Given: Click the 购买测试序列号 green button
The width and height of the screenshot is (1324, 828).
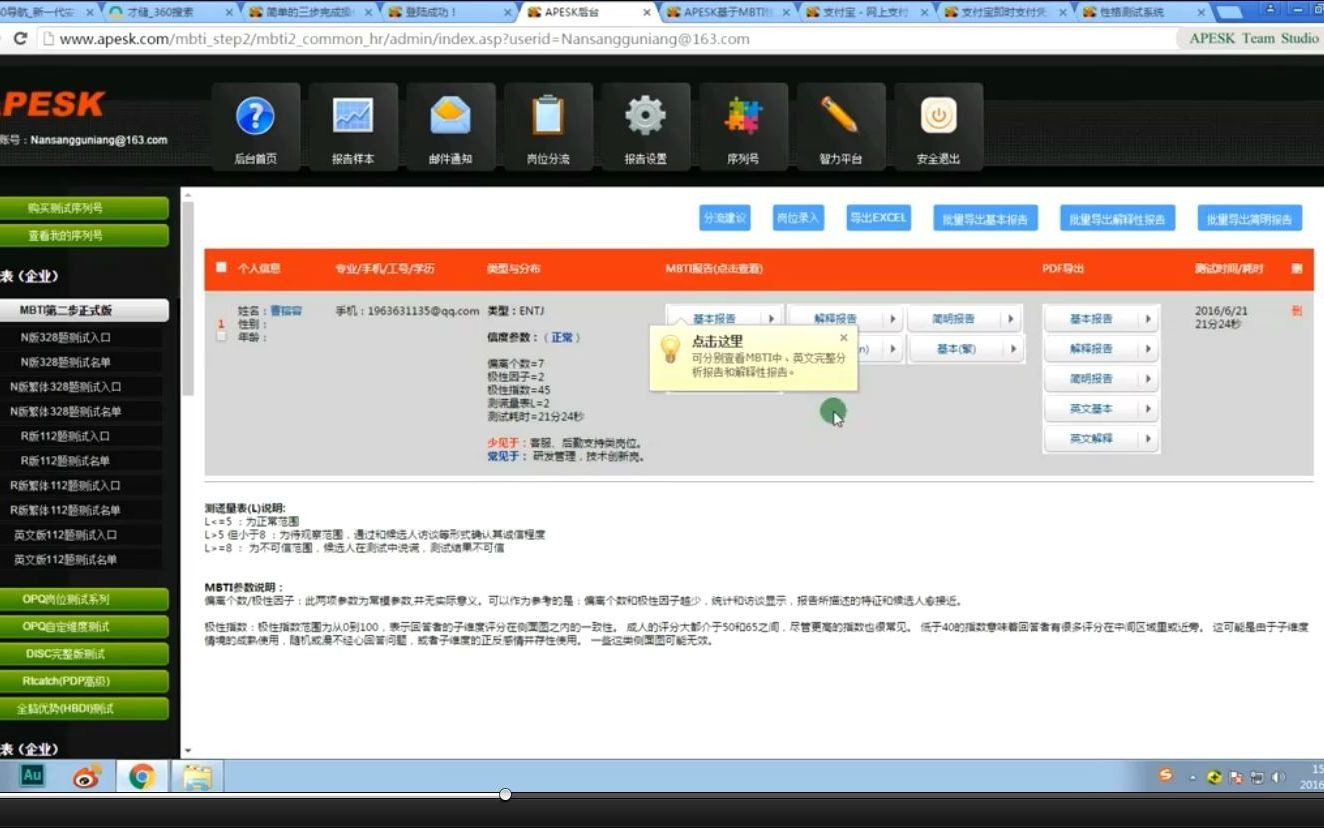Looking at the screenshot, I should 84,208.
